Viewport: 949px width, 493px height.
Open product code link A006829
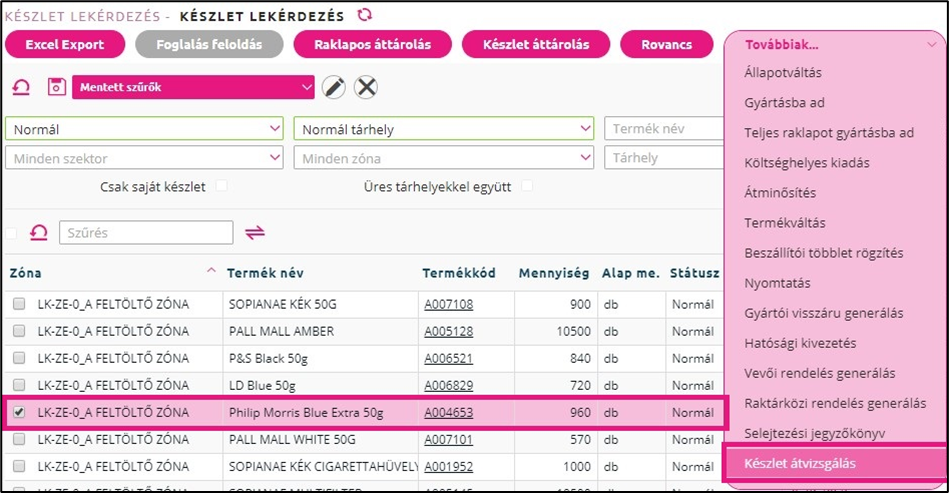coord(448,385)
